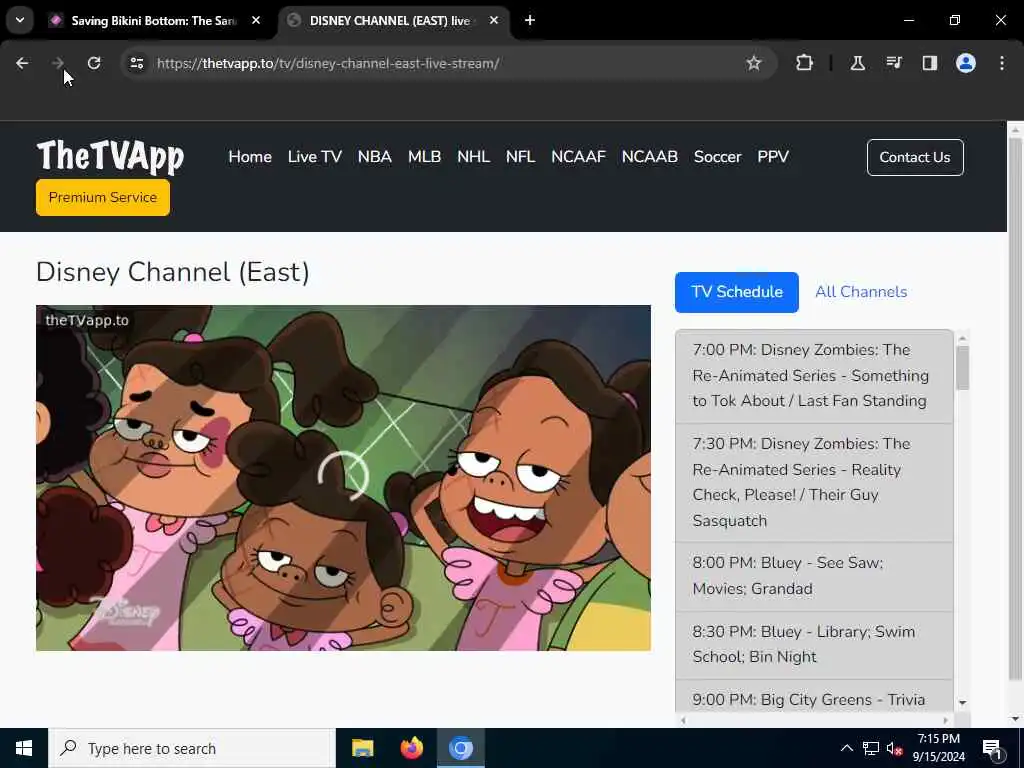Click the browser forward arrow
1024x768 pixels.
pyautogui.click(x=57, y=63)
